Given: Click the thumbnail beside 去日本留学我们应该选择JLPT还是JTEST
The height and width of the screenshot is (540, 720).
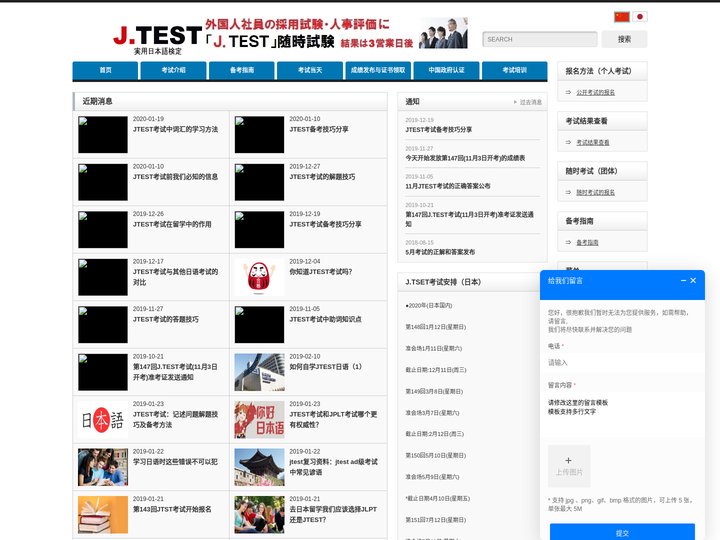Looking at the screenshot, I should [x=259, y=515].
